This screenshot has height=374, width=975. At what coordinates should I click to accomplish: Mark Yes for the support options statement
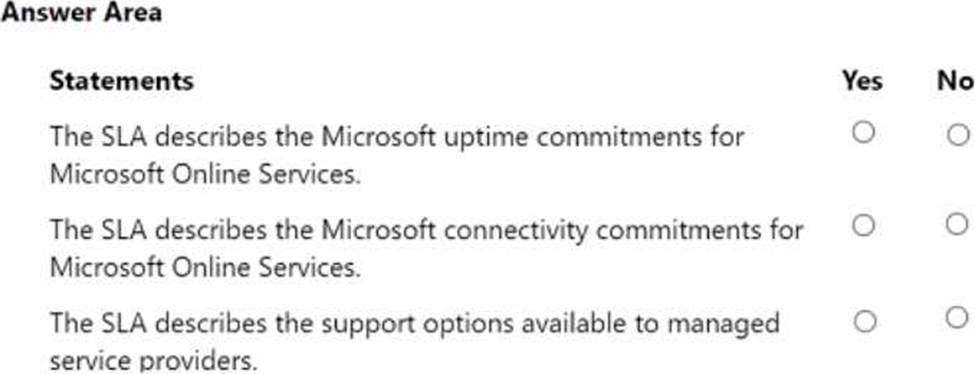pos(864,322)
